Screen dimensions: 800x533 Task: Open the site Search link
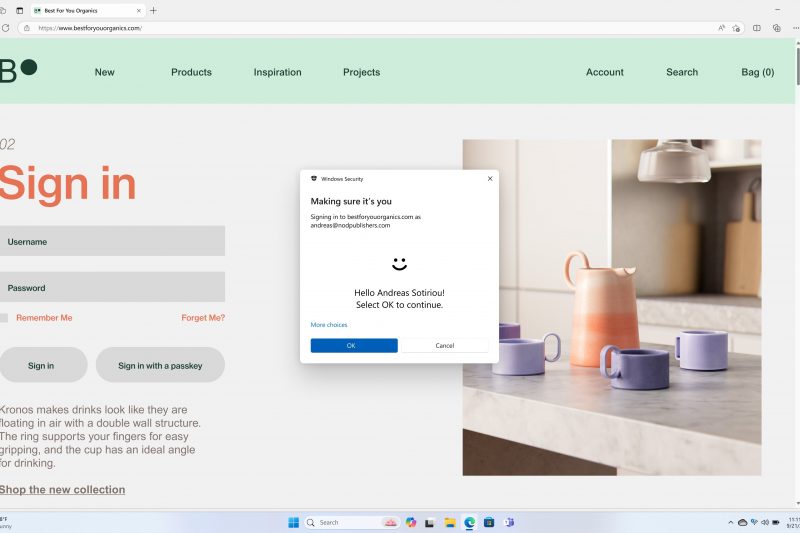[x=682, y=72]
